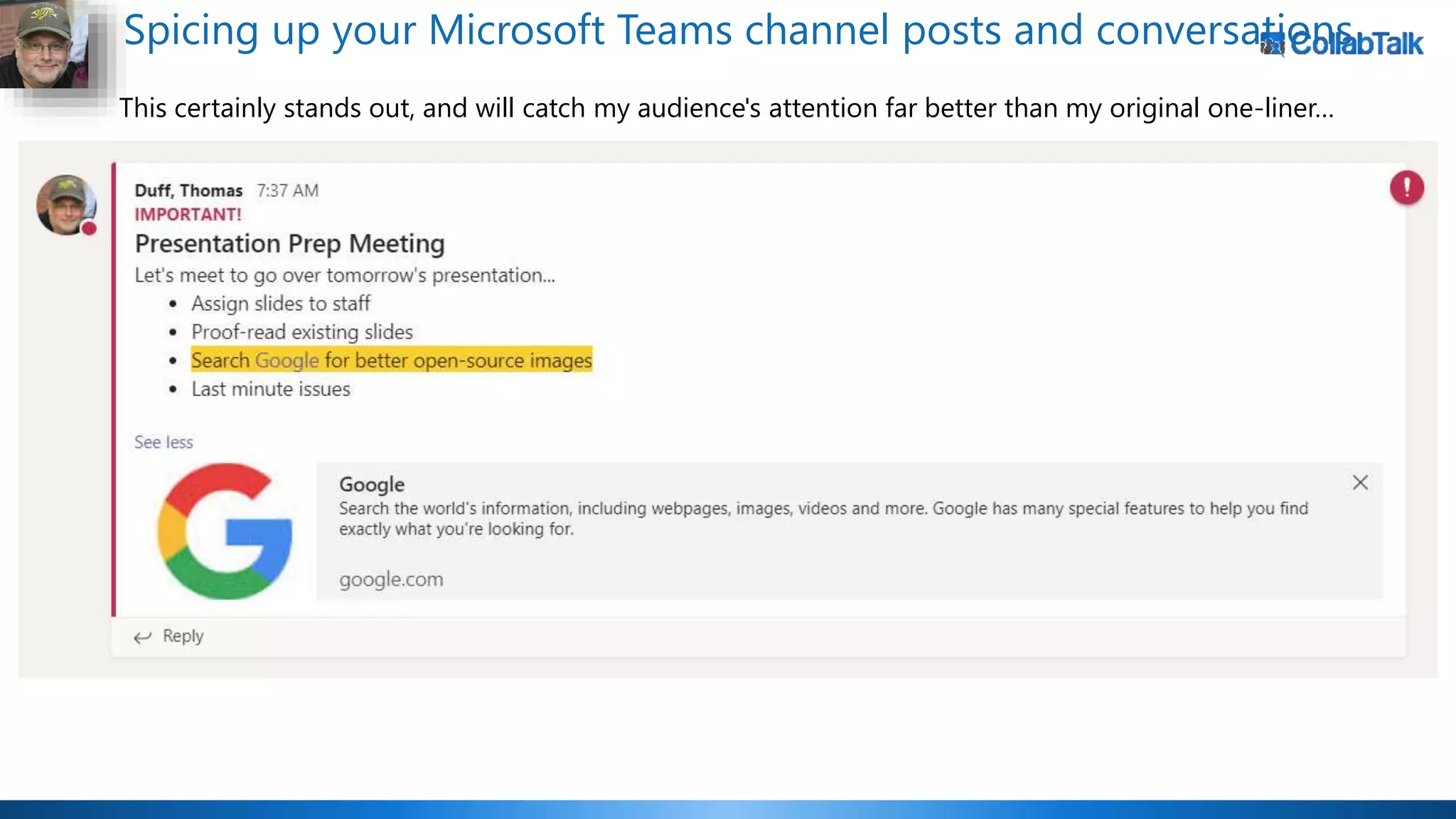Click the reply arrow icon
This screenshot has width=1456, height=819.
click(x=143, y=637)
